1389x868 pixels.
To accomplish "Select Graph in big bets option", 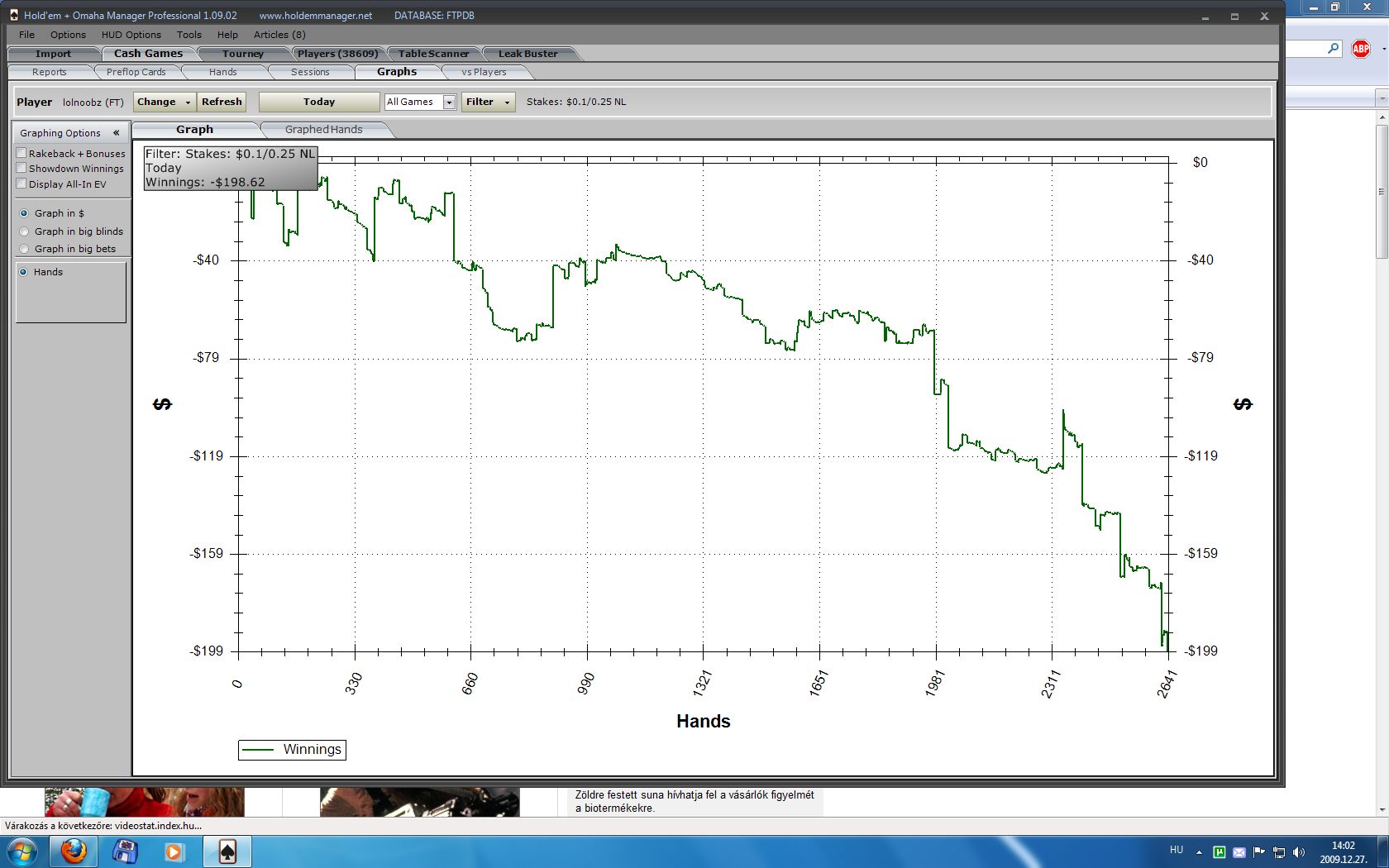I will click(24, 249).
